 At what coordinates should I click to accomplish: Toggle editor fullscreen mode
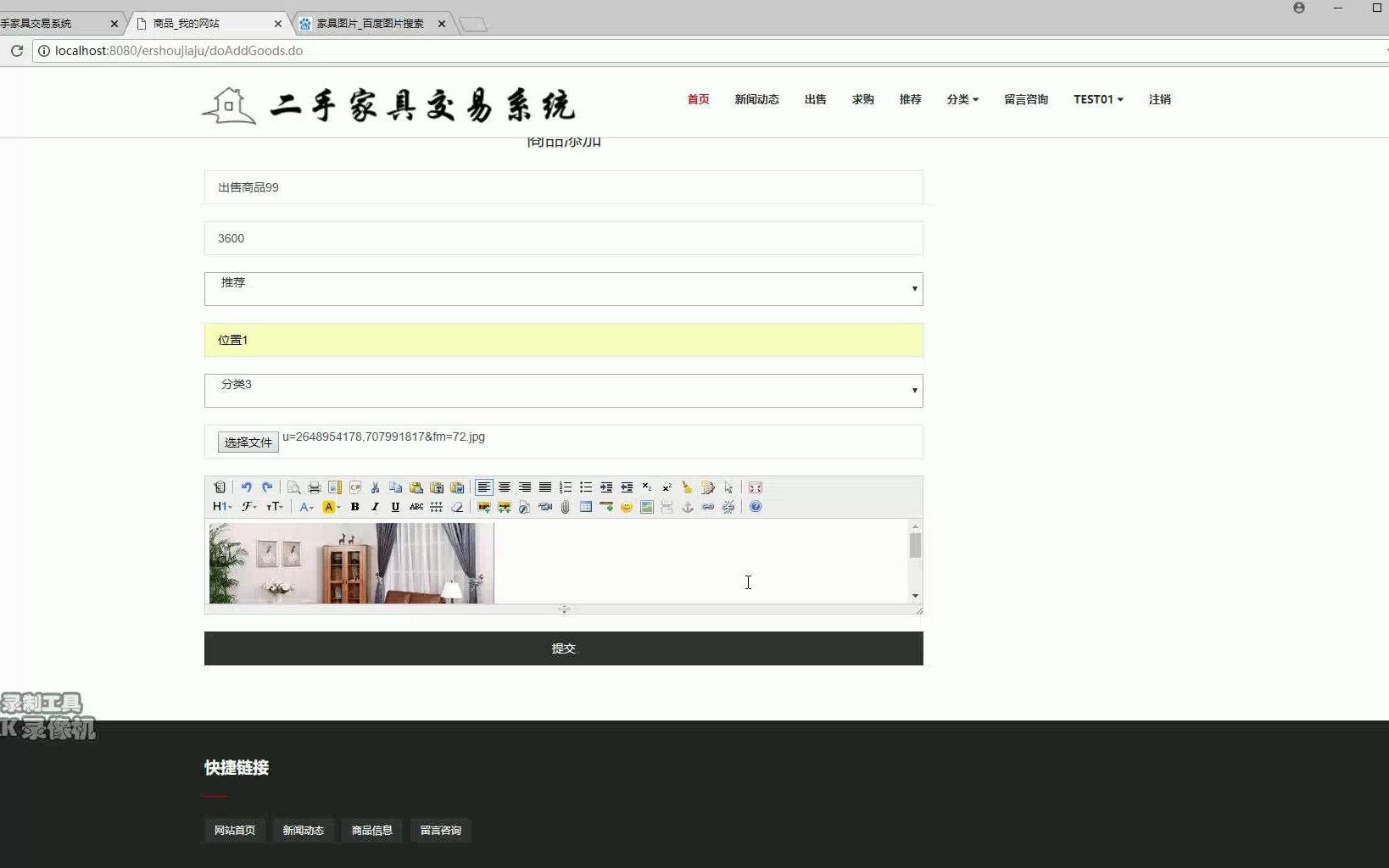756,487
